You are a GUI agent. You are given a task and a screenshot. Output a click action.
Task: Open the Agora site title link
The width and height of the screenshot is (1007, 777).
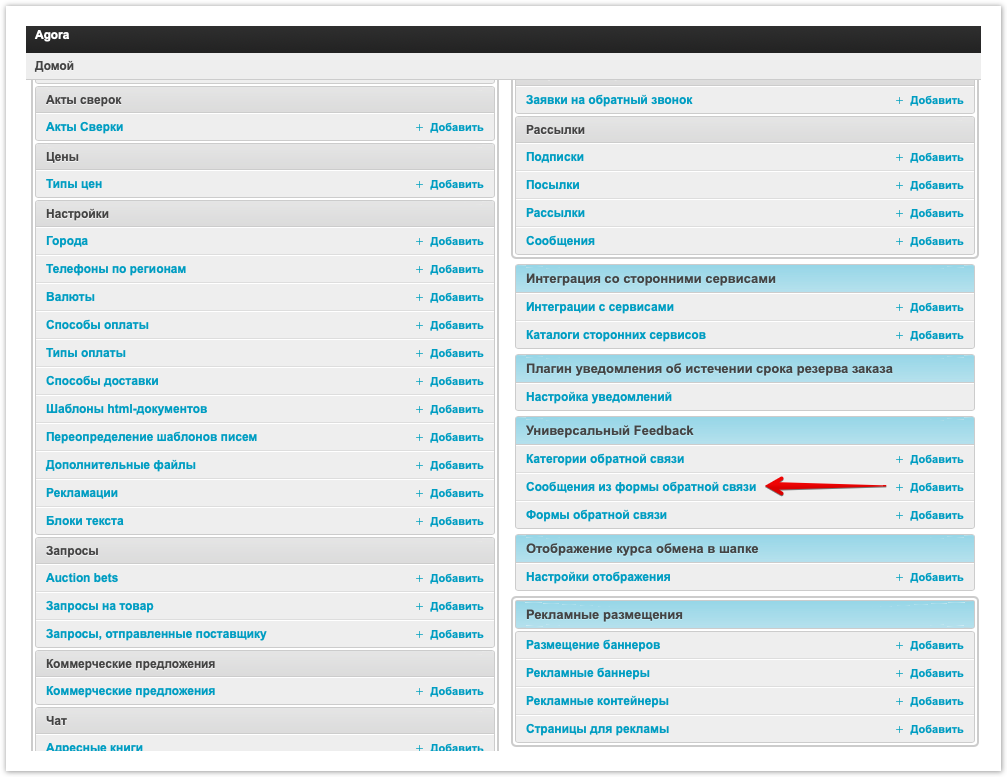[x=52, y=35]
